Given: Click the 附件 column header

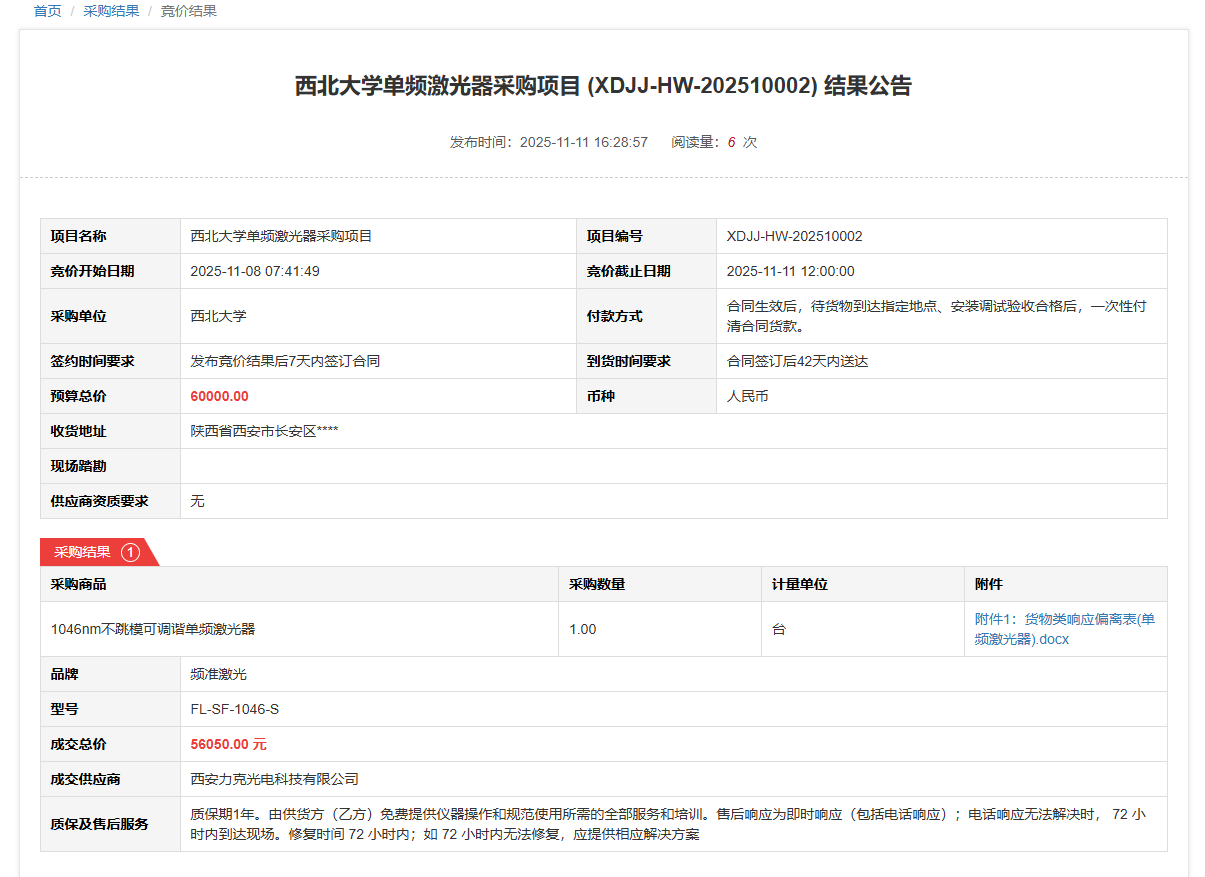Looking at the screenshot, I should (x=988, y=584).
